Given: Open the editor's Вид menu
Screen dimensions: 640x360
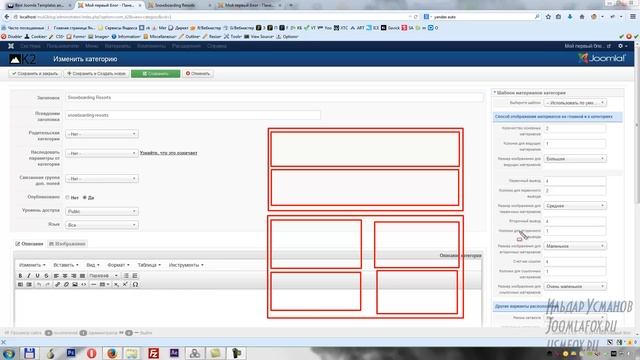Looking at the screenshot, I should [93, 265].
